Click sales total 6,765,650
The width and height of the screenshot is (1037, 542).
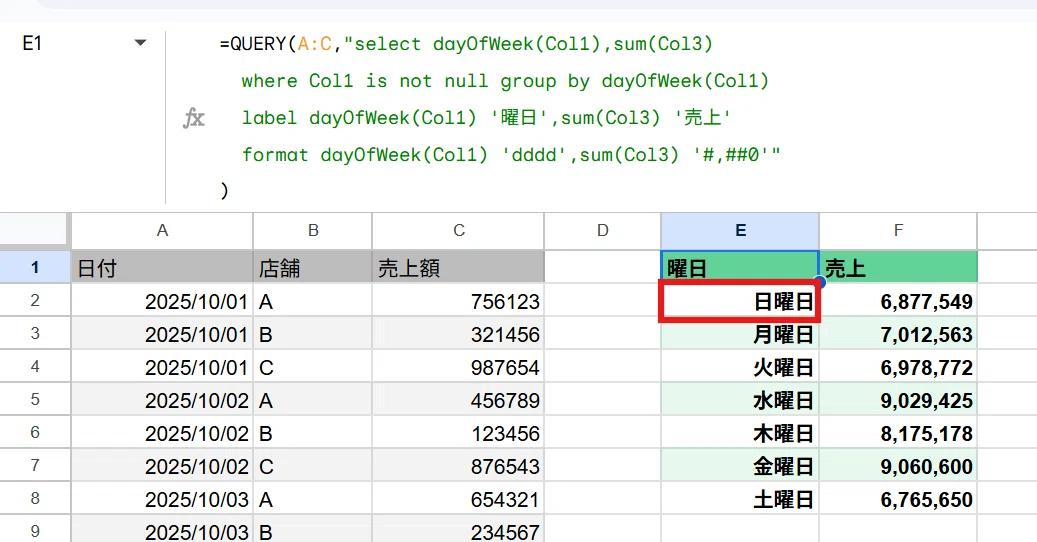(x=898, y=499)
